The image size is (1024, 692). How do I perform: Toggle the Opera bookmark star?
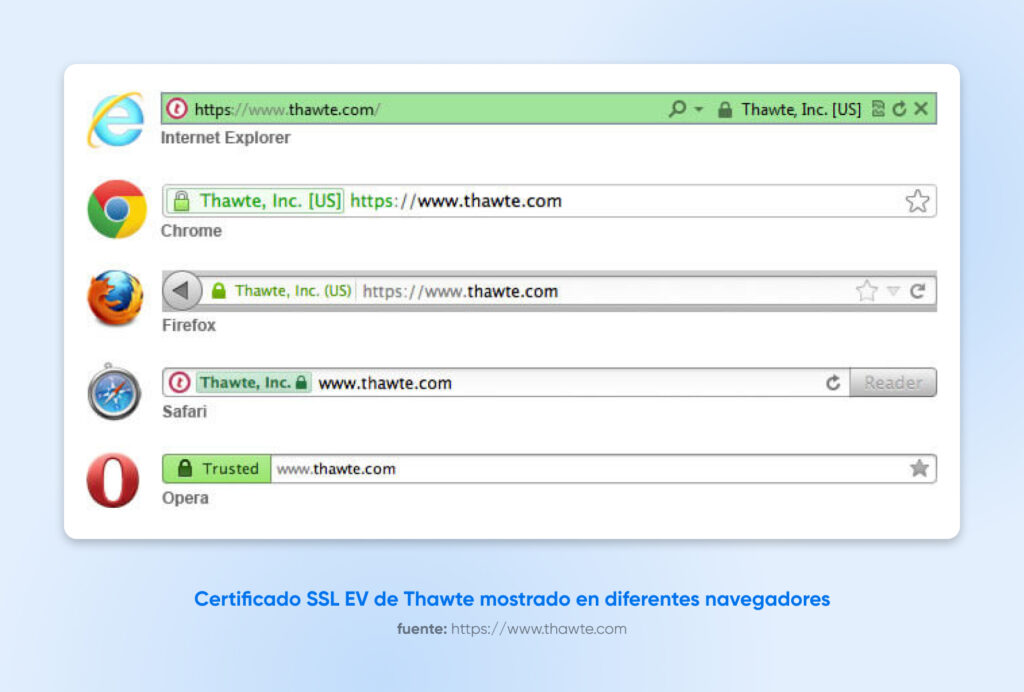click(919, 468)
